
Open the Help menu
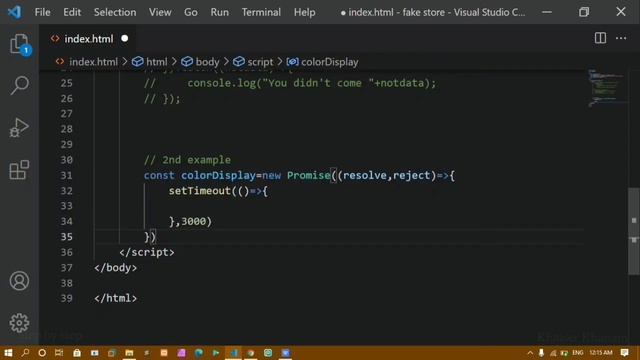click(x=304, y=12)
